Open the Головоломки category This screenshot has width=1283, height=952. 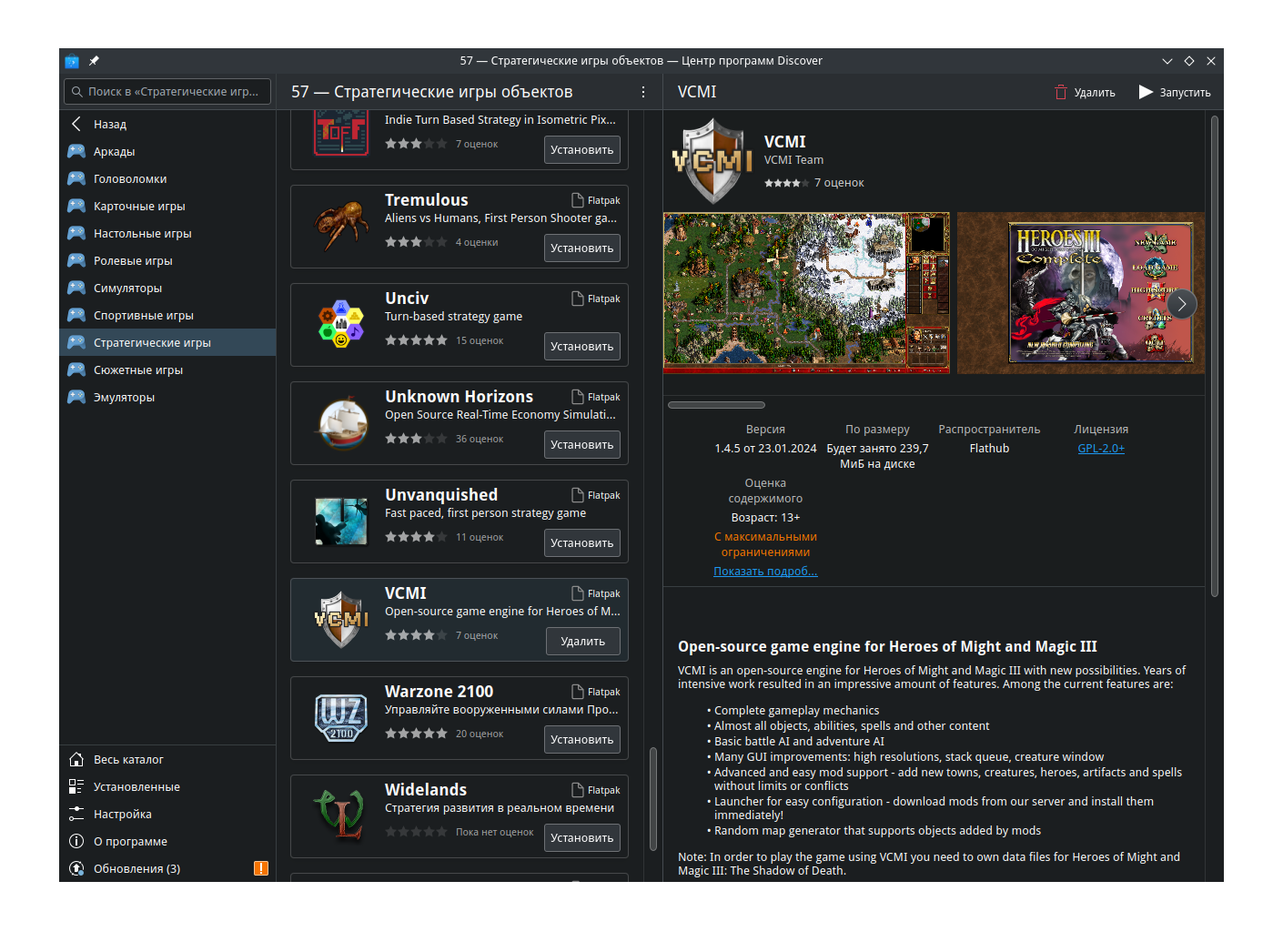[167, 178]
